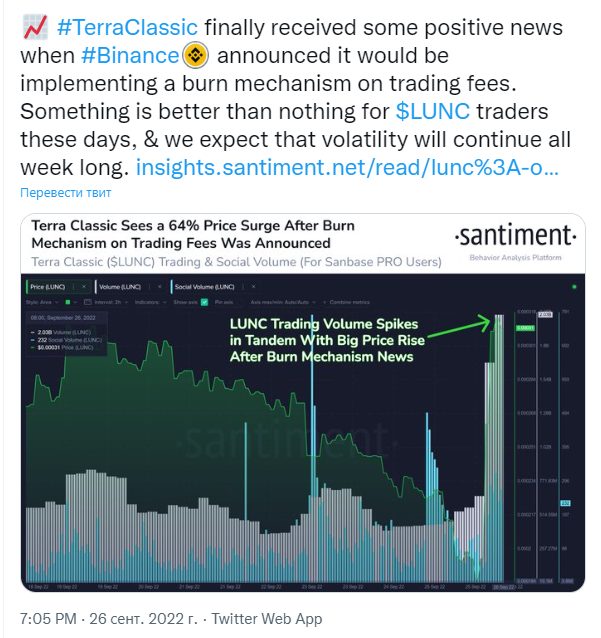Select the Price (LUNC) metric tab
The width and height of the screenshot is (601, 638).
point(48,287)
